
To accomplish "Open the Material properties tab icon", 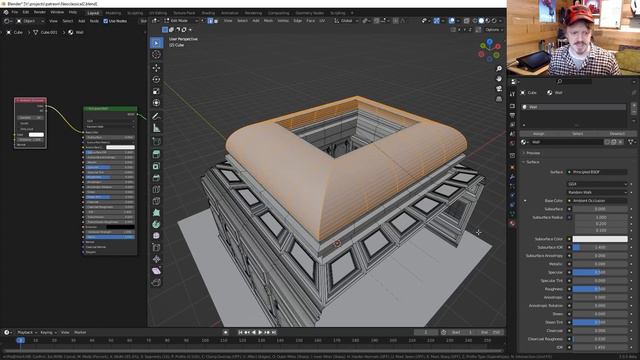I will pos(512,223).
